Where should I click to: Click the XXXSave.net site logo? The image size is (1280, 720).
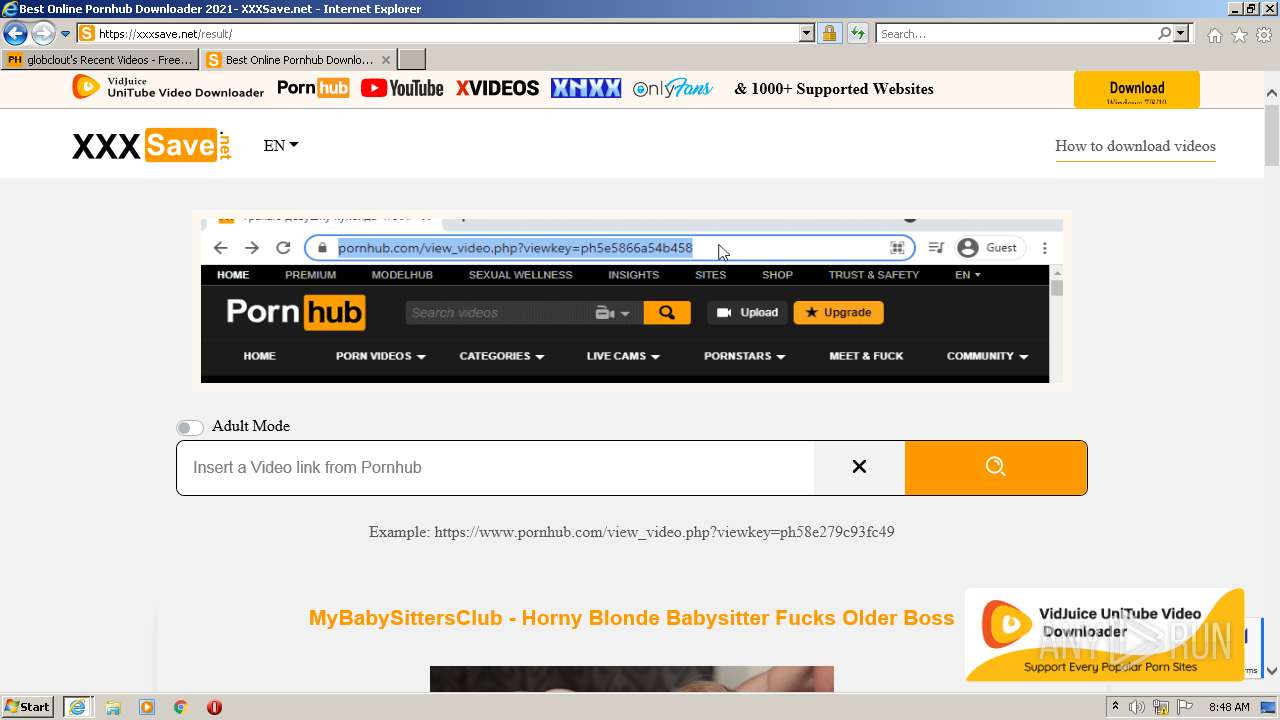point(152,146)
